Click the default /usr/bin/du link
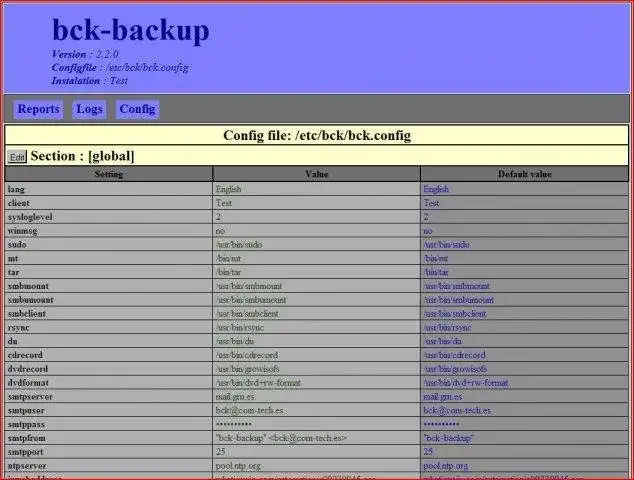Viewport: 634px width, 480px height. [x=442, y=341]
